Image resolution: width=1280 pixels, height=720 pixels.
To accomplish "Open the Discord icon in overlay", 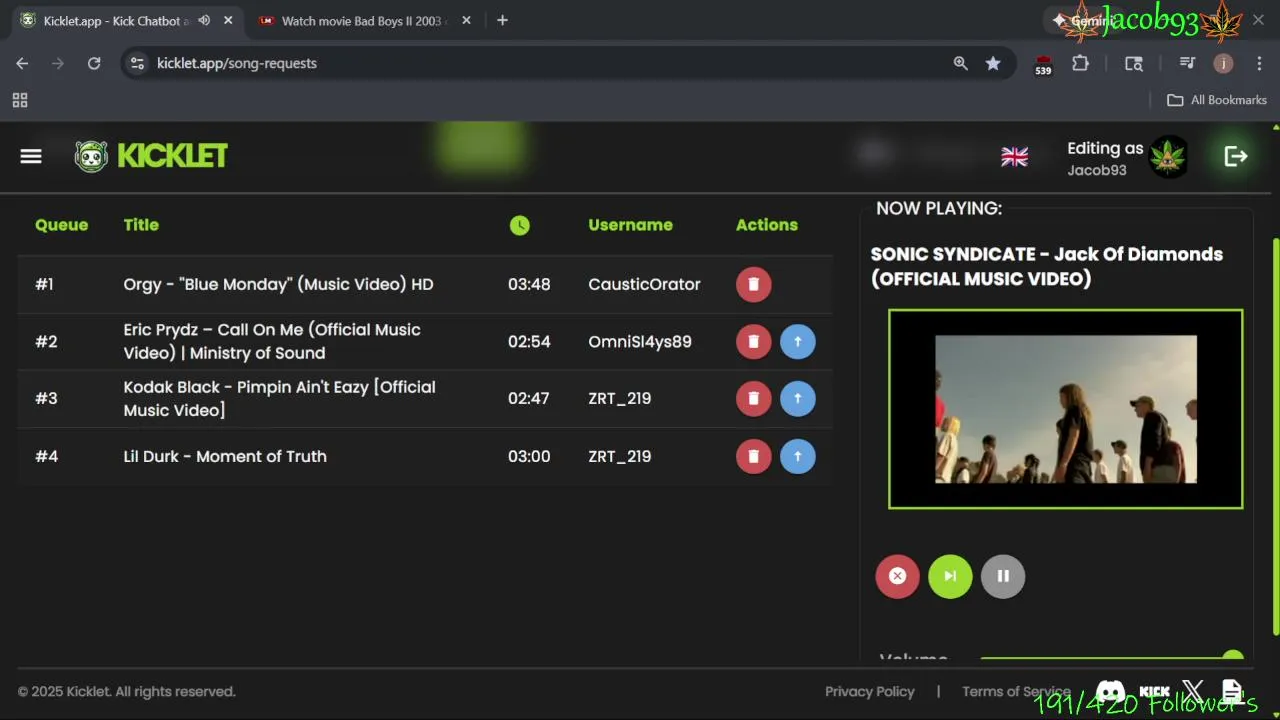I will (x=1111, y=692).
